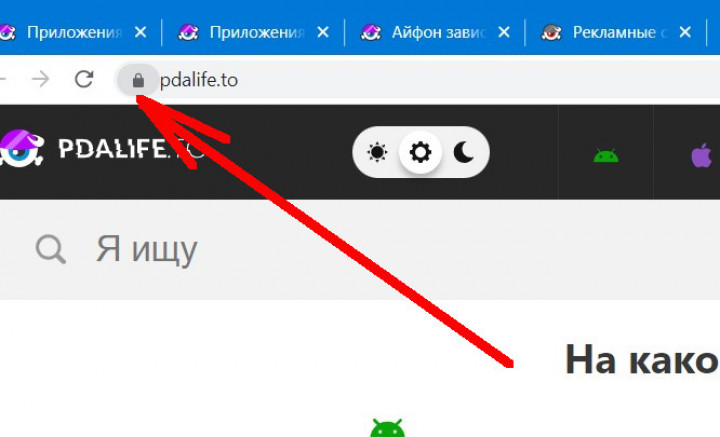Open the Рекламные tab
Screen dimensions: 720x437
pyautogui.click(x=606, y=32)
